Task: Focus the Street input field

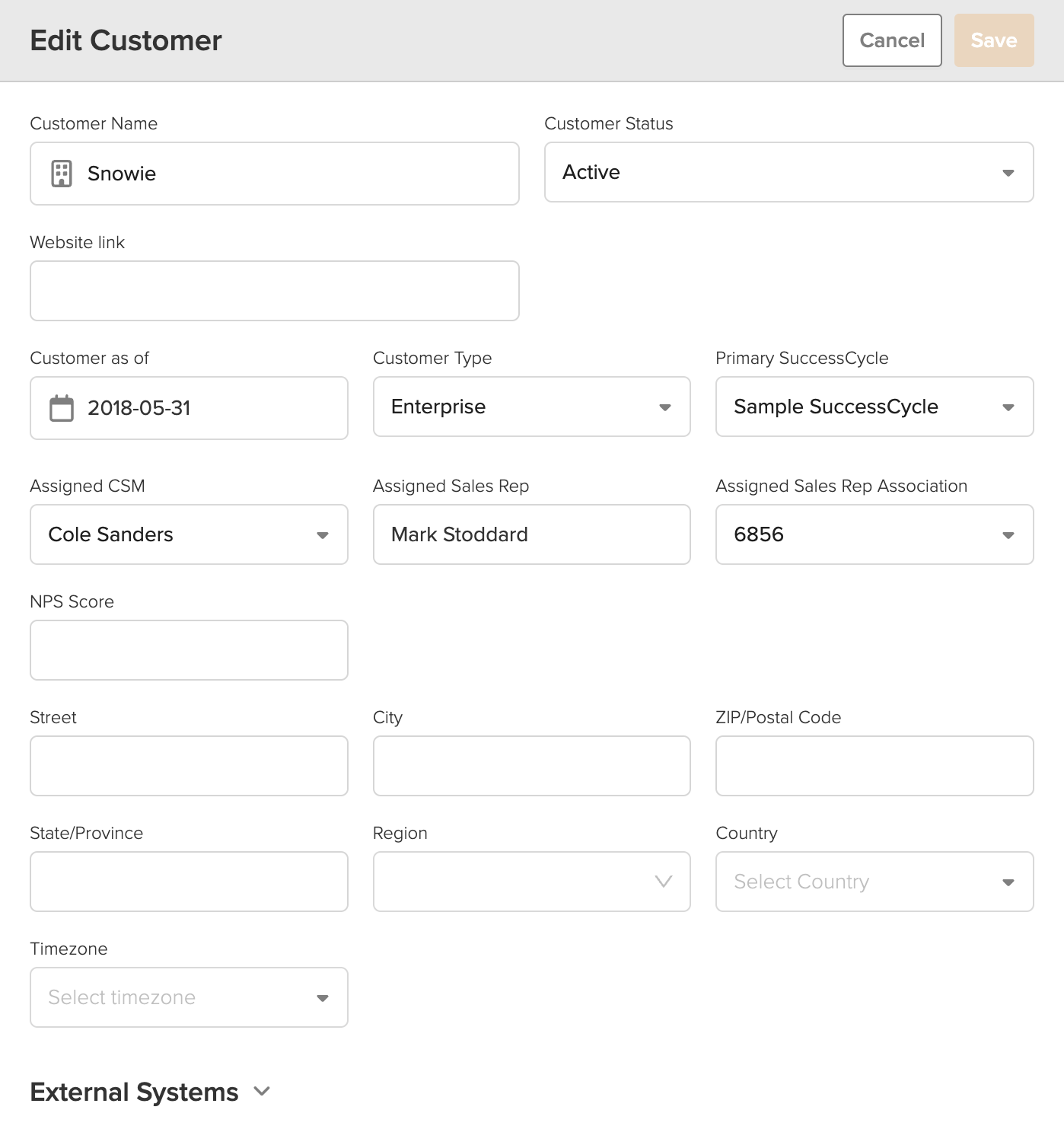Action: pos(189,766)
